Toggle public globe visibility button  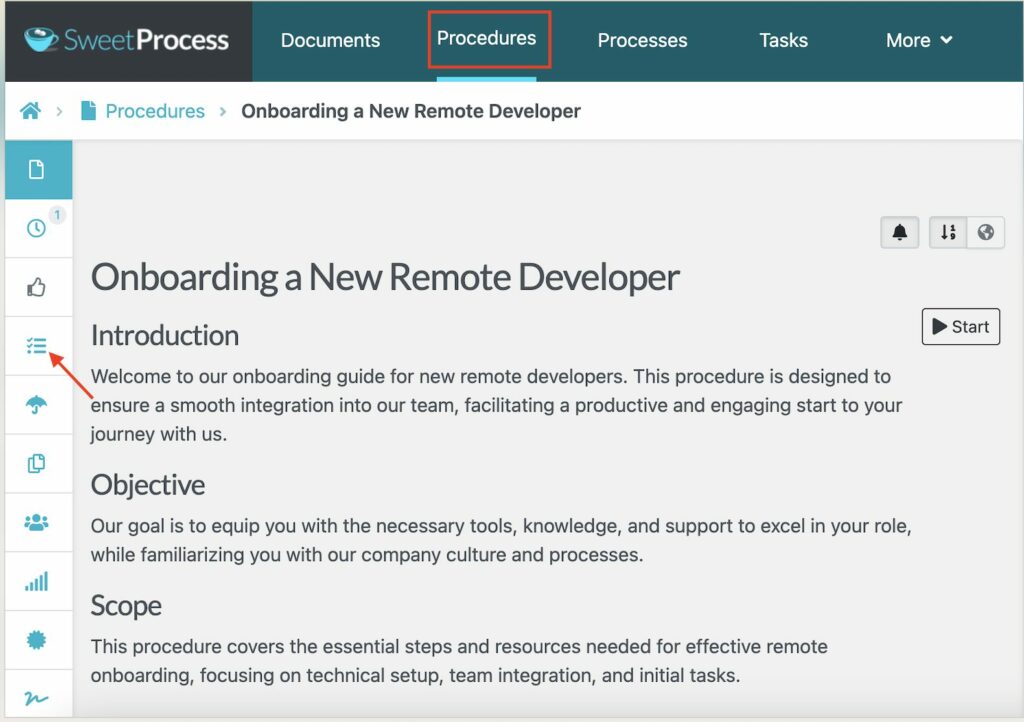pos(986,233)
